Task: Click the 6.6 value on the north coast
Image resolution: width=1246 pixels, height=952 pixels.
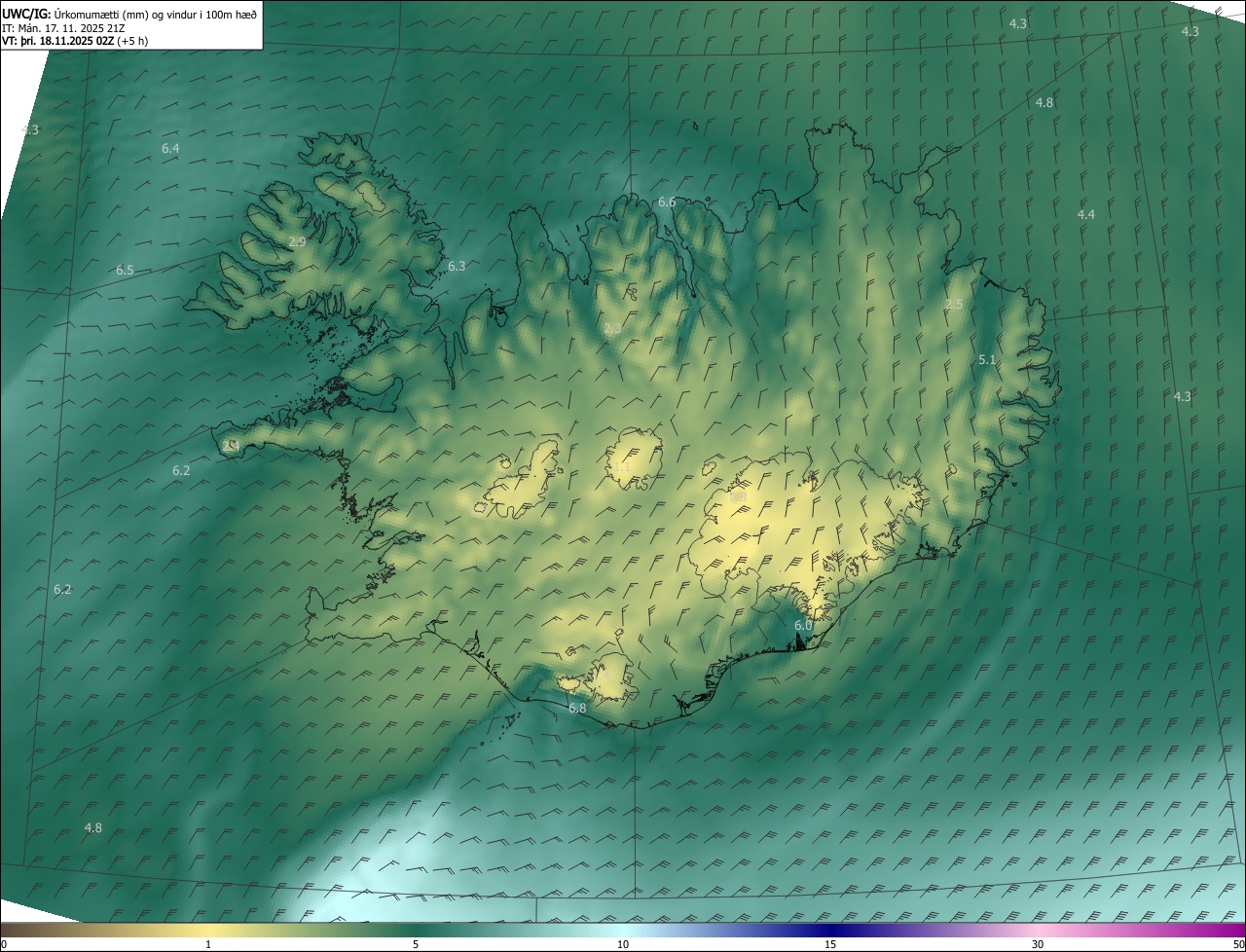Action: [x=667, y=202]
